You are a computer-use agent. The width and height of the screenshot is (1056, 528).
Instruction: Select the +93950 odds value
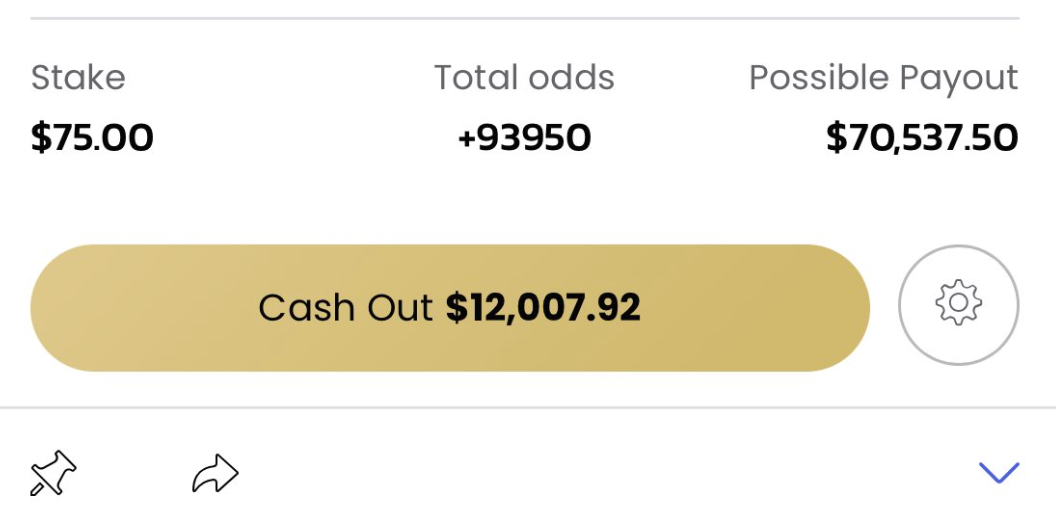pyautogui.click(x=524, y=137)
